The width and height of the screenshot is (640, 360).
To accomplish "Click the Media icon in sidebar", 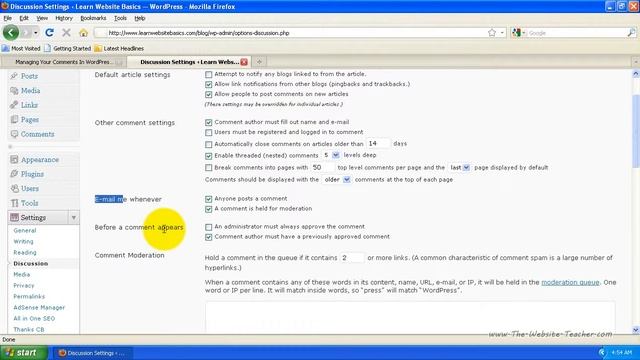I will coord(14,91).
